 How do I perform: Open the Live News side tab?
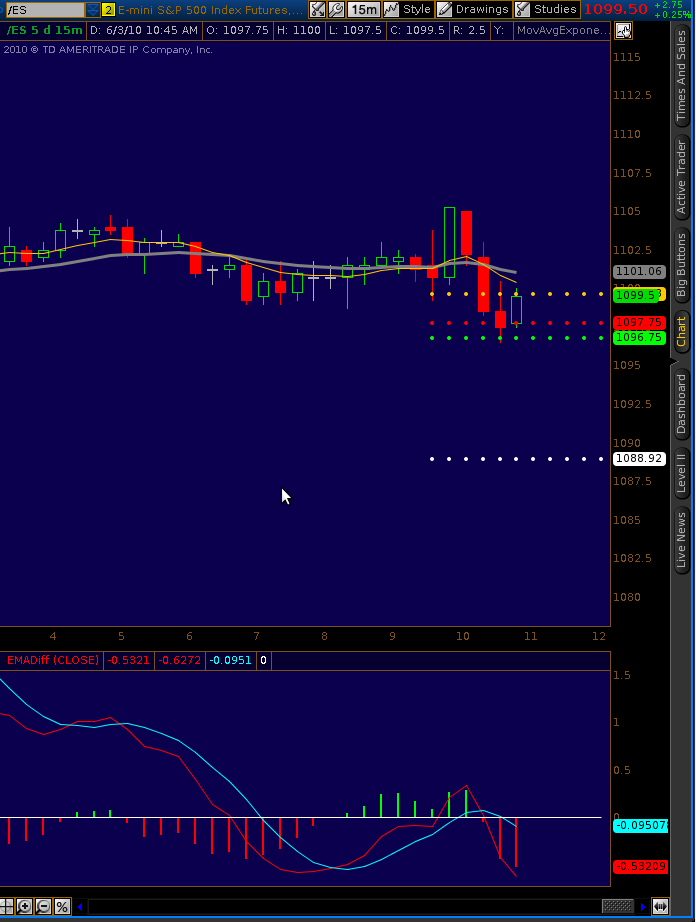pos(681,539)
